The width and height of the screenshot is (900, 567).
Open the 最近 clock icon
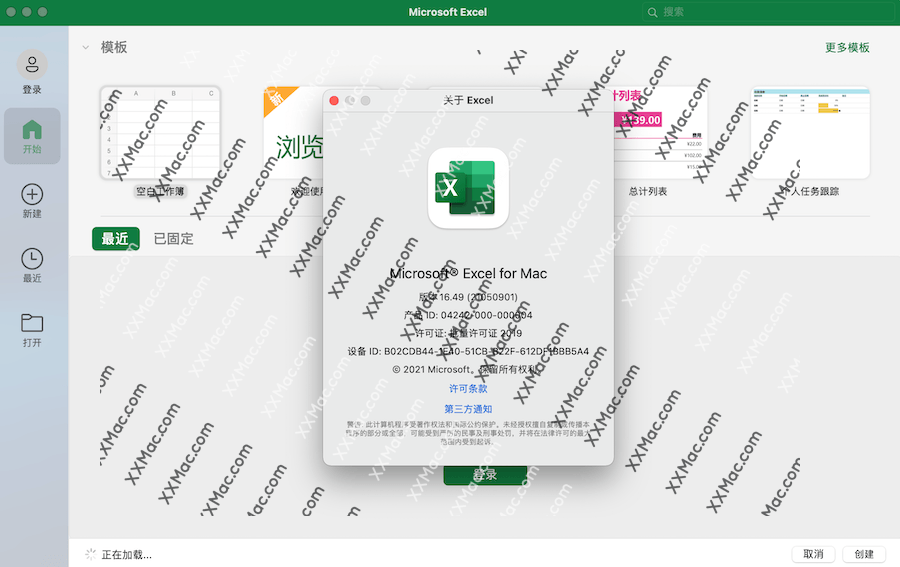[32, 259]
